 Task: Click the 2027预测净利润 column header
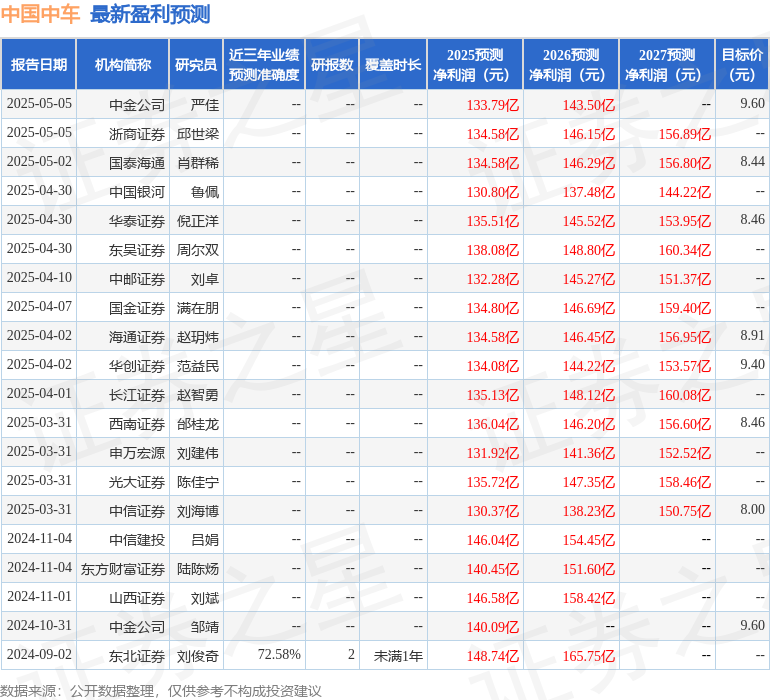pyautogui.click(x=667, y=64)
